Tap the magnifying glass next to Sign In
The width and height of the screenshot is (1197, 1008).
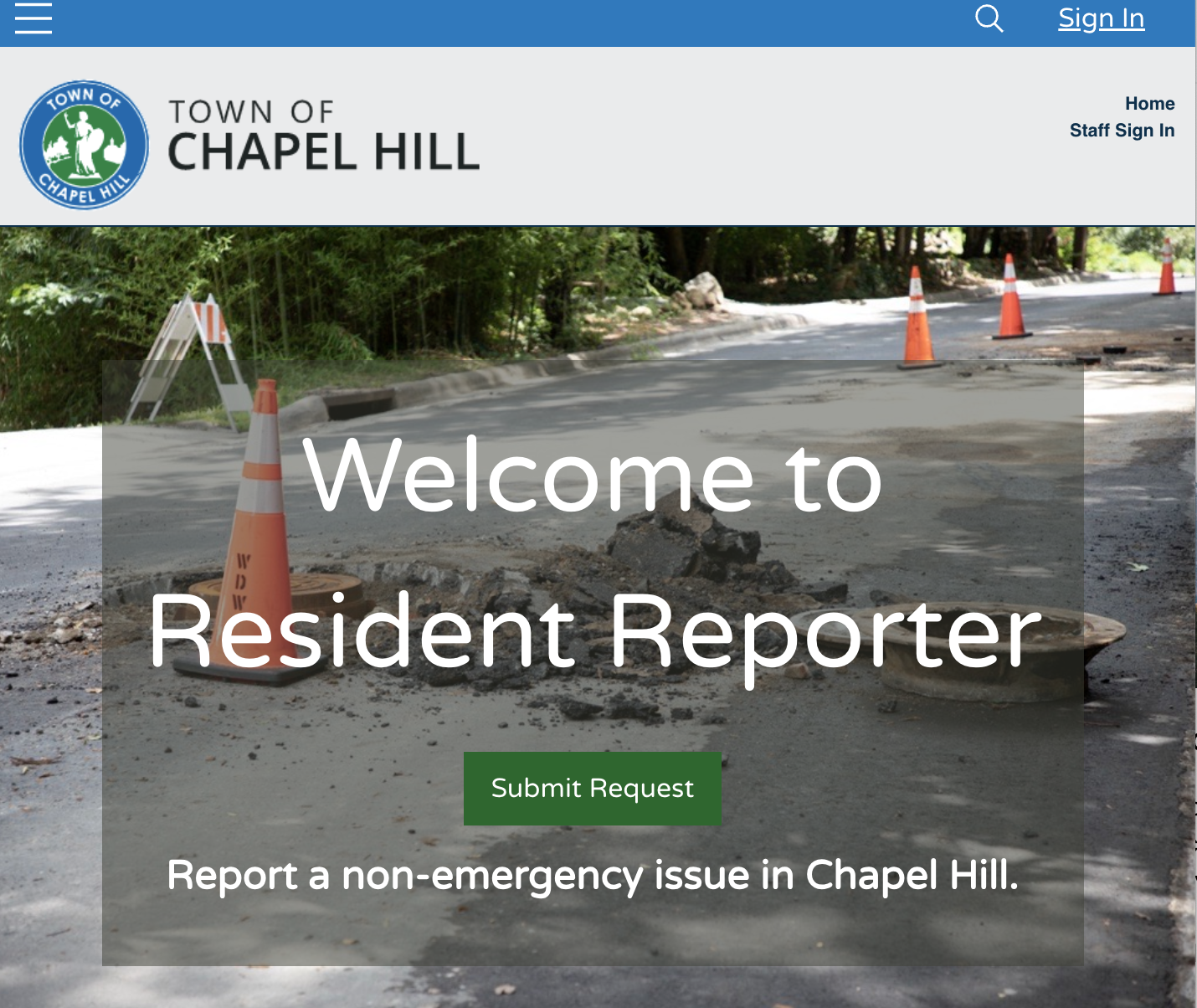point(989,18)
